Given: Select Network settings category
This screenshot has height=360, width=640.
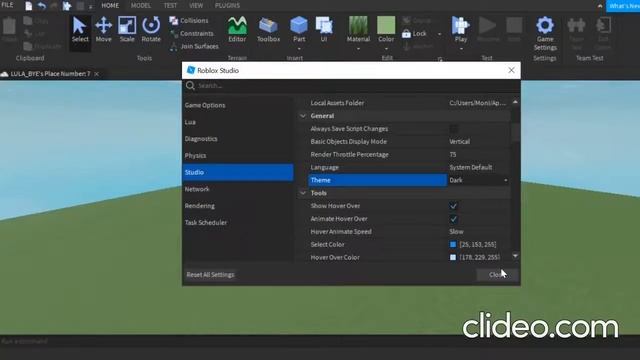Looking at the screenshot, I should [238, 189].
